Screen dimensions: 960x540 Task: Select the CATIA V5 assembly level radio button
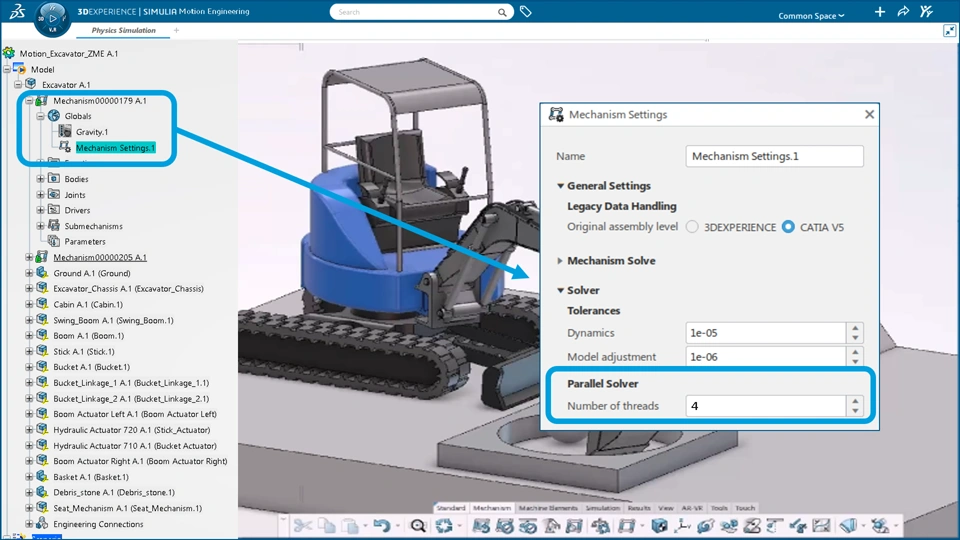pos(788,227)
